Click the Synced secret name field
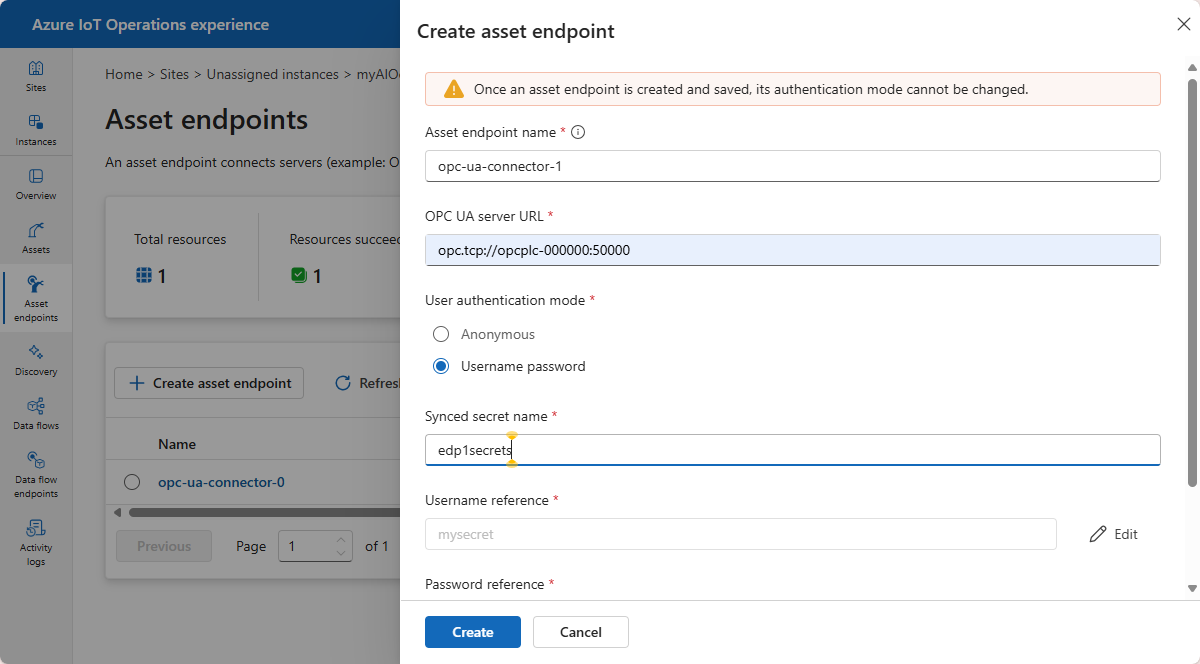 793,450
